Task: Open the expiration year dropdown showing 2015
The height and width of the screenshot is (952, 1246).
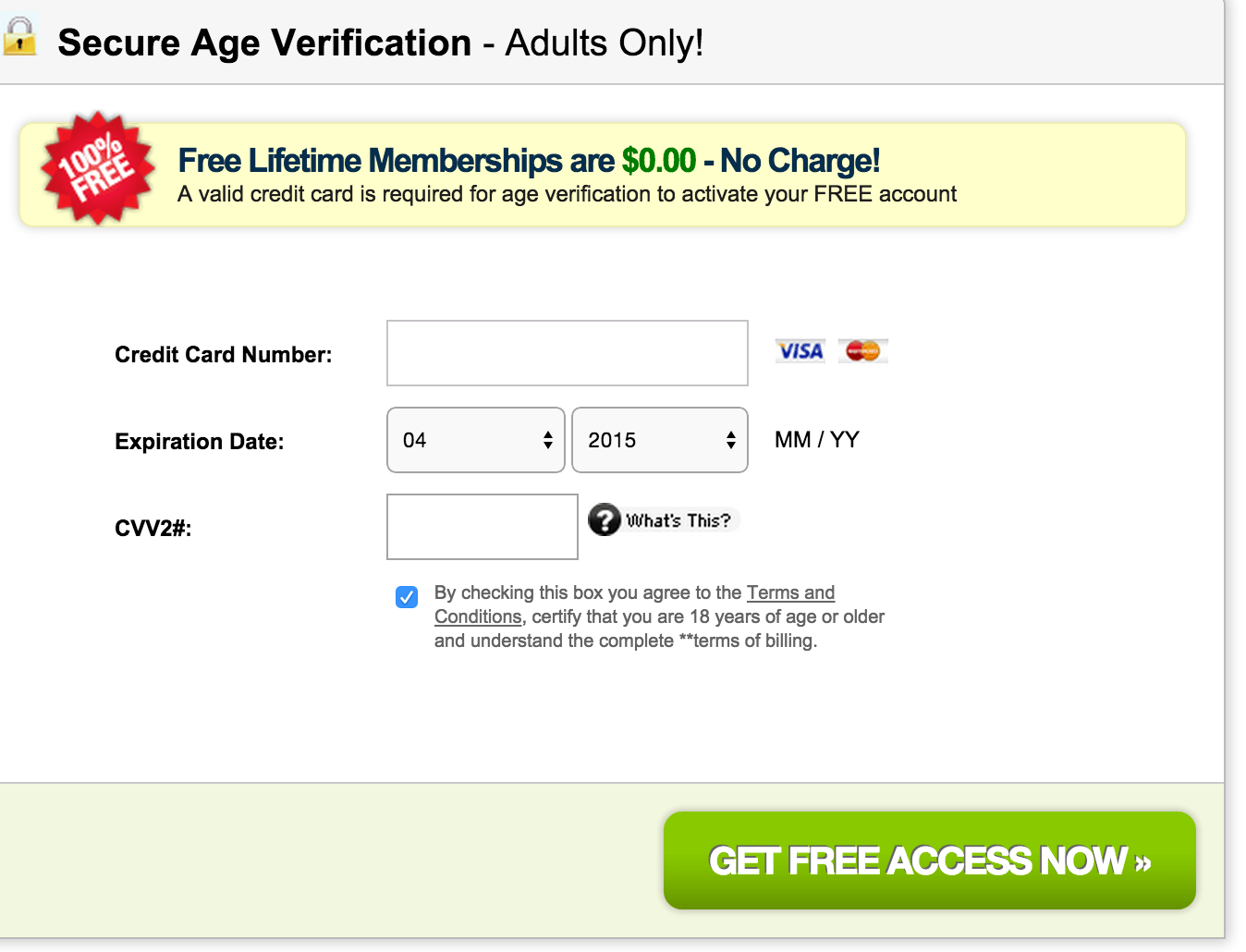Action: (660, 440)
